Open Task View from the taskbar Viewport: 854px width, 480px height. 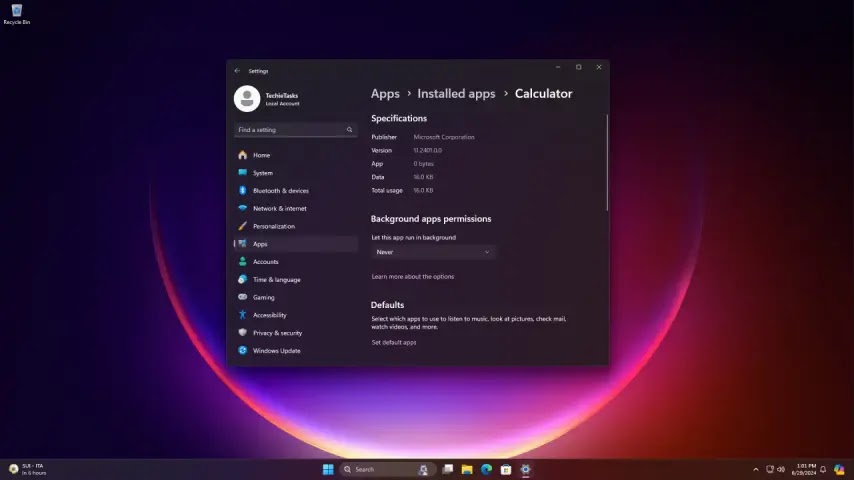point(448,469)
